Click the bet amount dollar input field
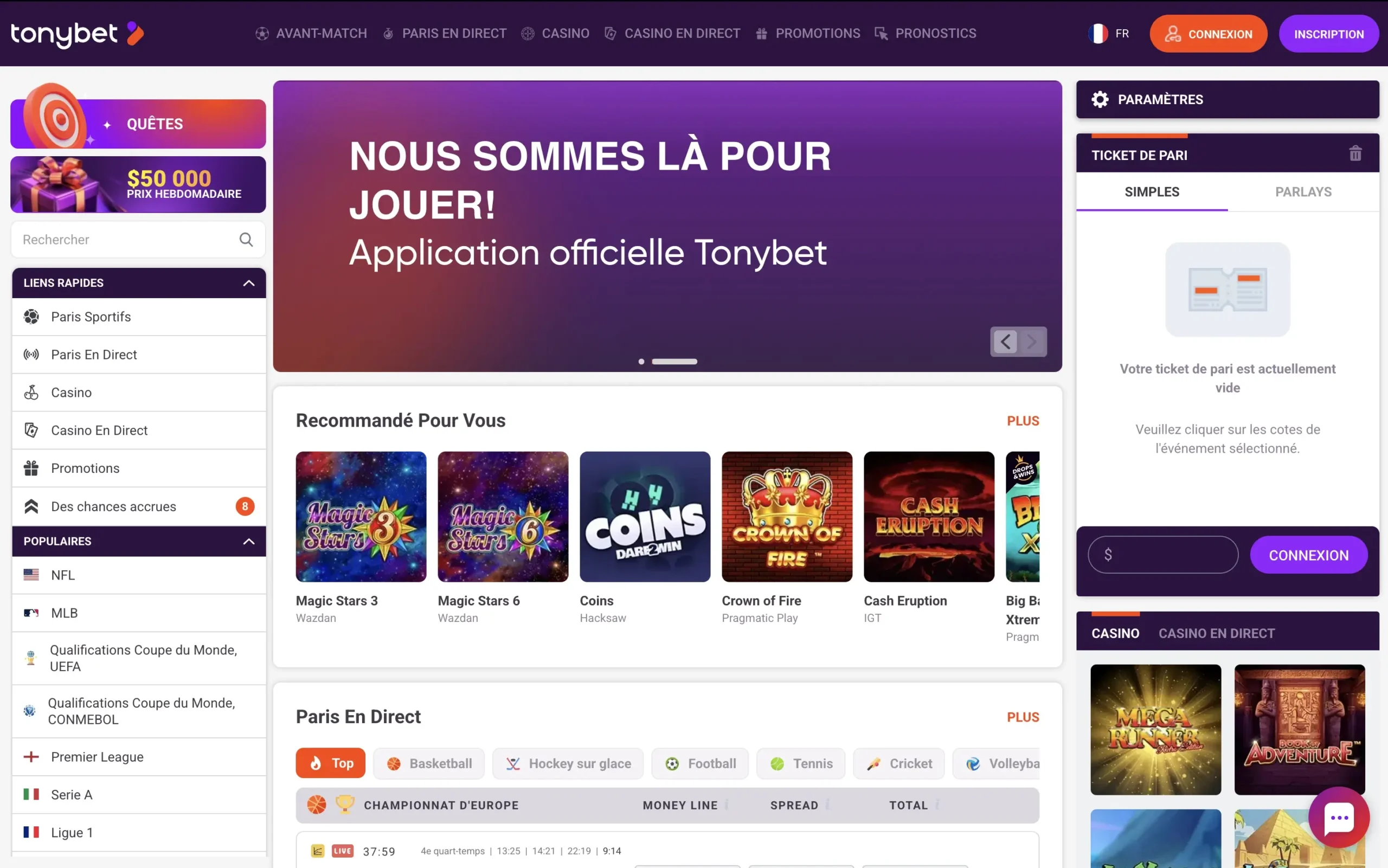The image size is (1388, 868). 1163,555
